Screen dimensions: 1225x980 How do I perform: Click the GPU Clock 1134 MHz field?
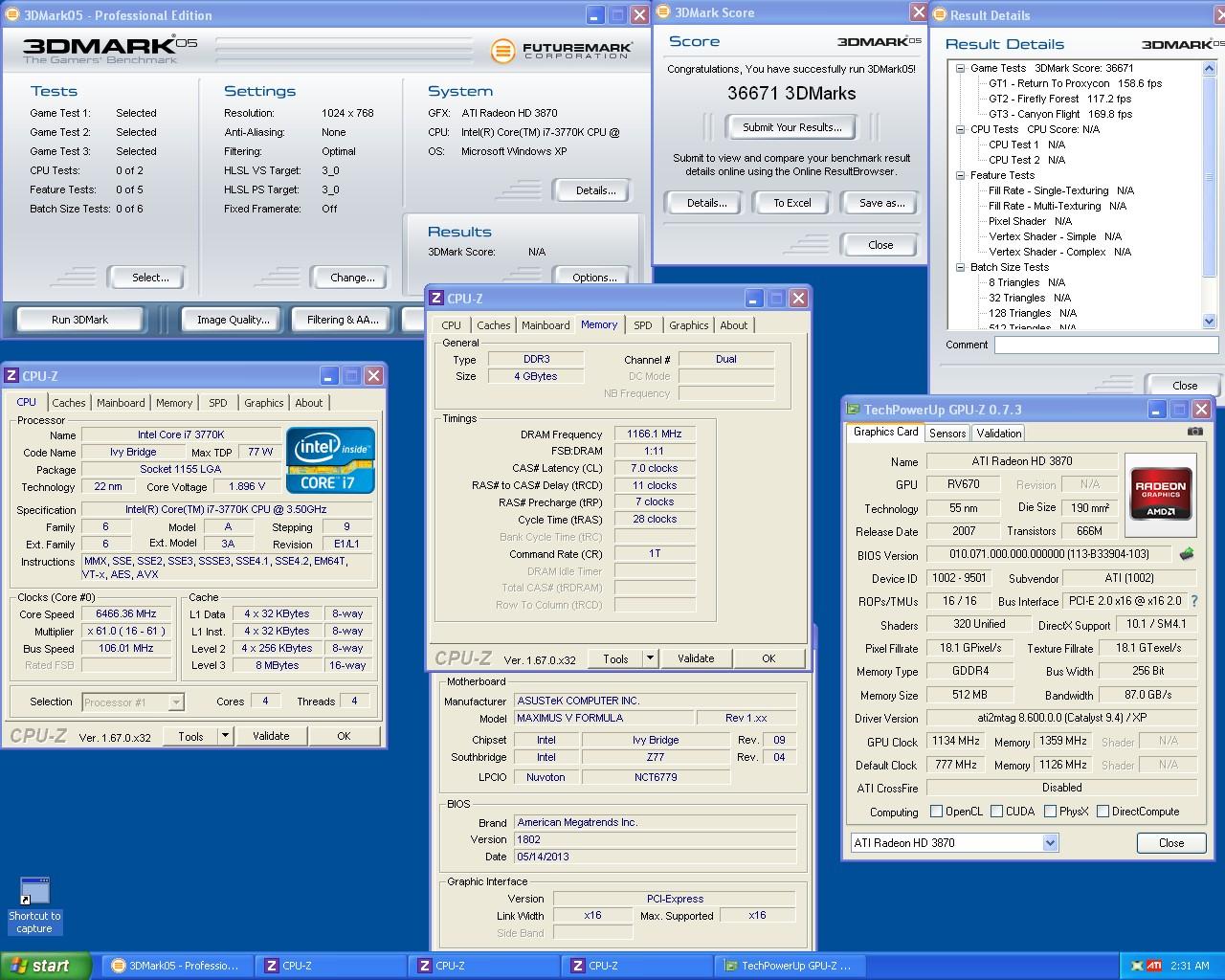956,742
